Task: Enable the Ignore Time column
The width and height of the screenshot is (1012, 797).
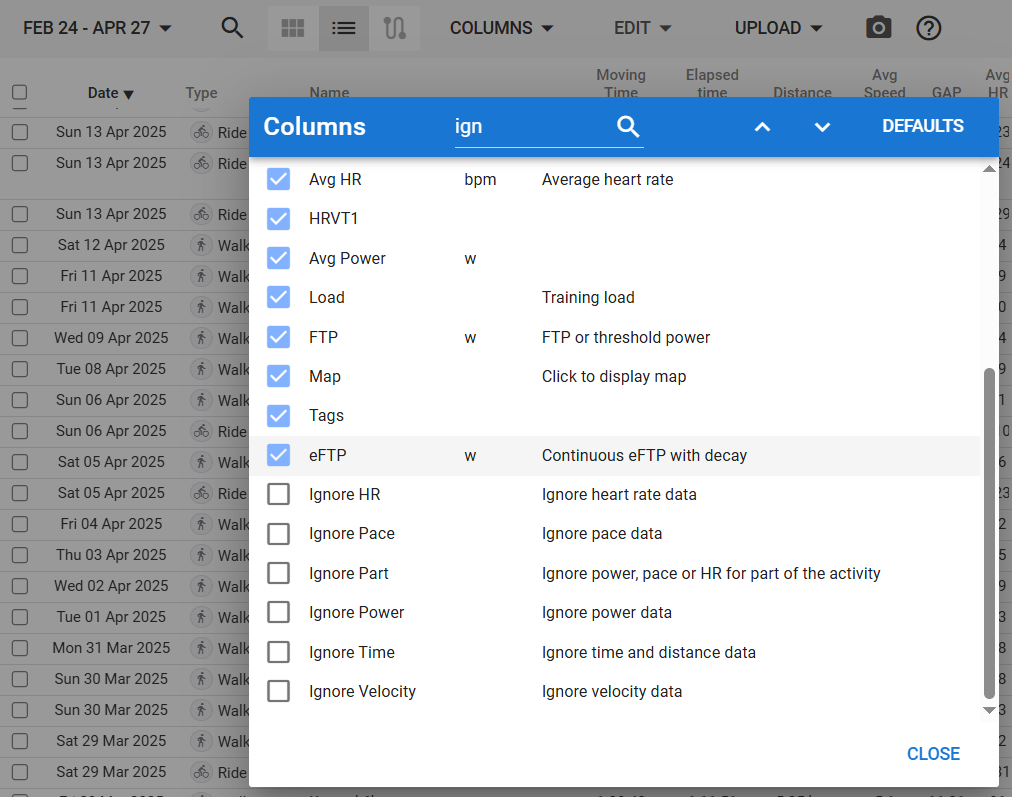Action: tap(278, 652)
